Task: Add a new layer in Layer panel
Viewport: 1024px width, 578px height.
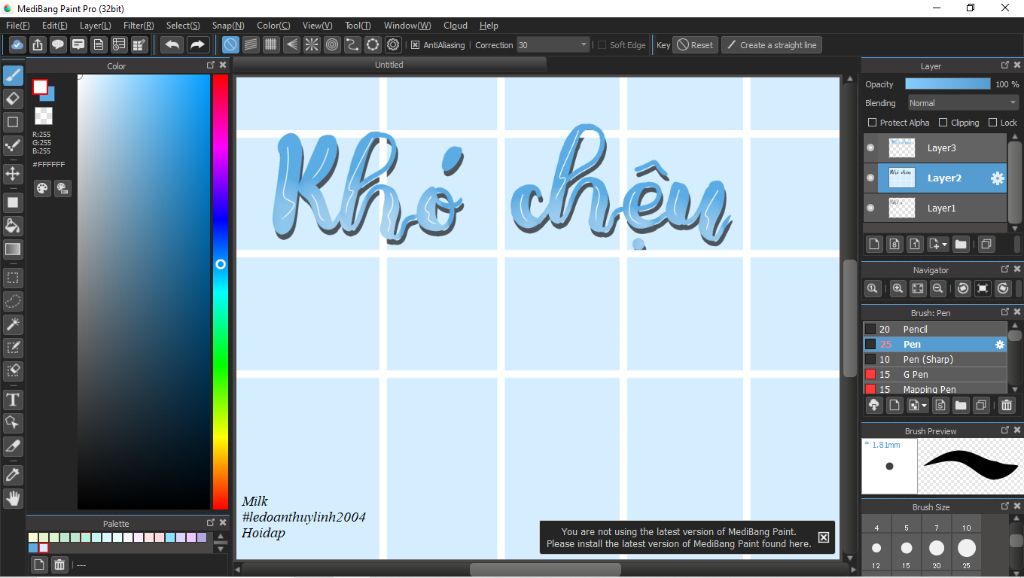Action: 874,244
